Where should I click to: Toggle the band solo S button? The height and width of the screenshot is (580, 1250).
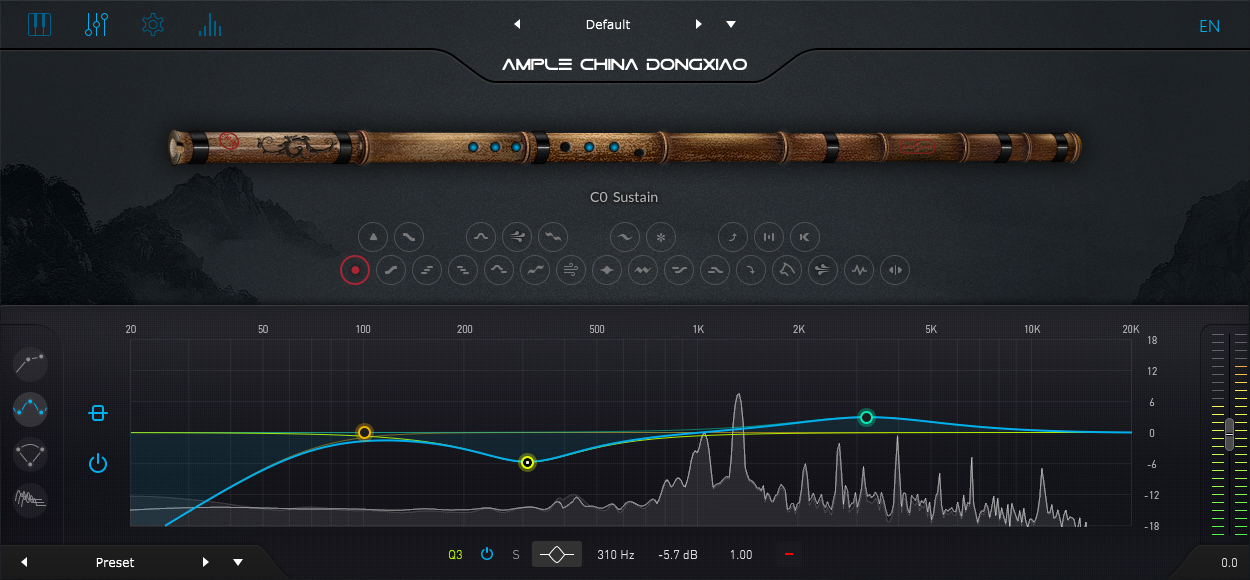pyautogui.click(x=516, y=554)
